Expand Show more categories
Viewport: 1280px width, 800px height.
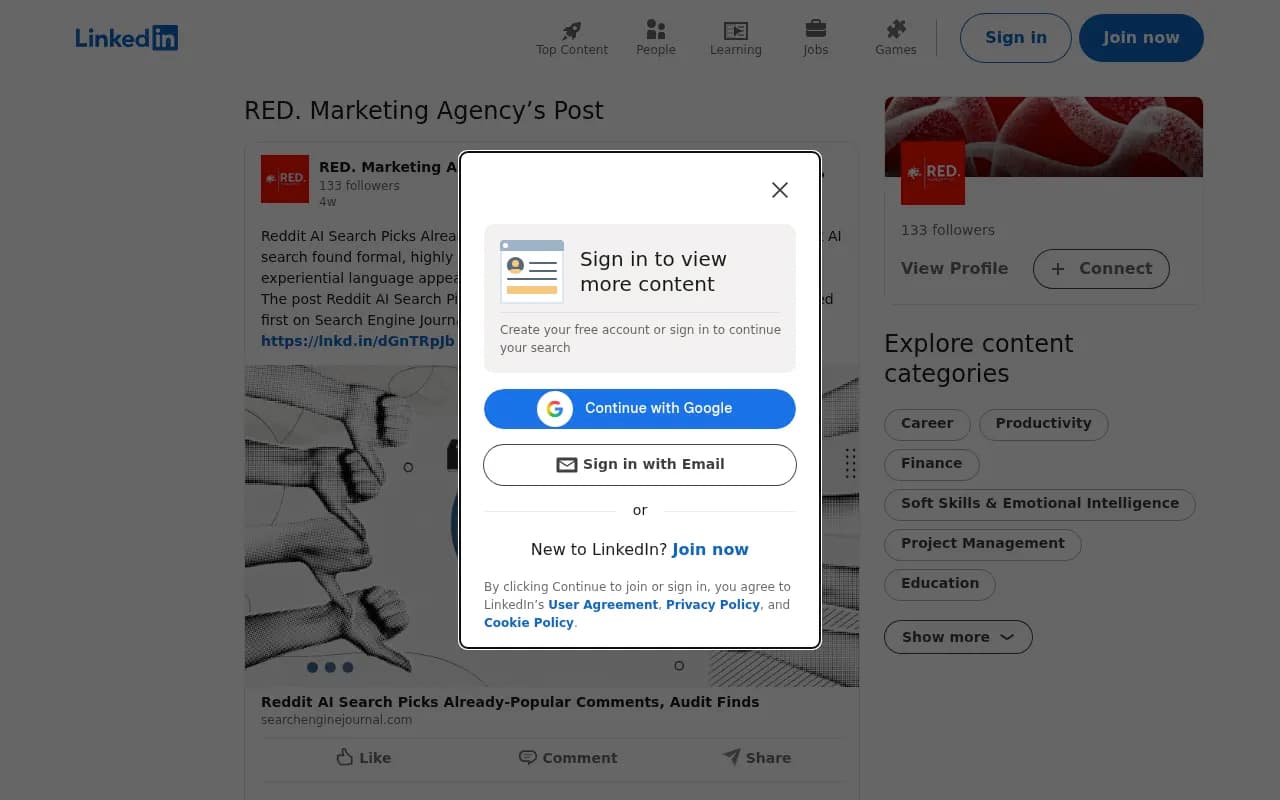pos(958,637)
